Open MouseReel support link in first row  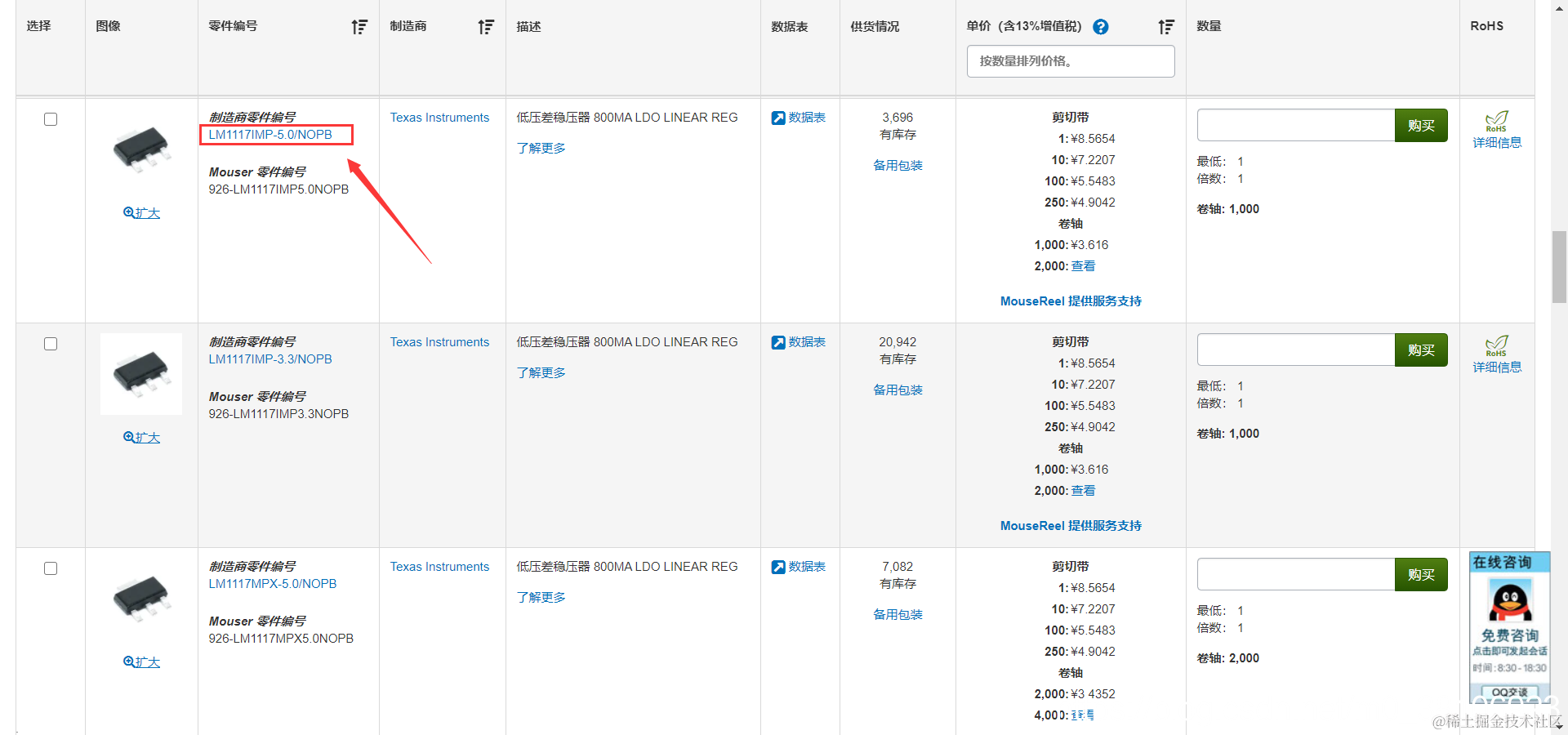(1071, 301)
